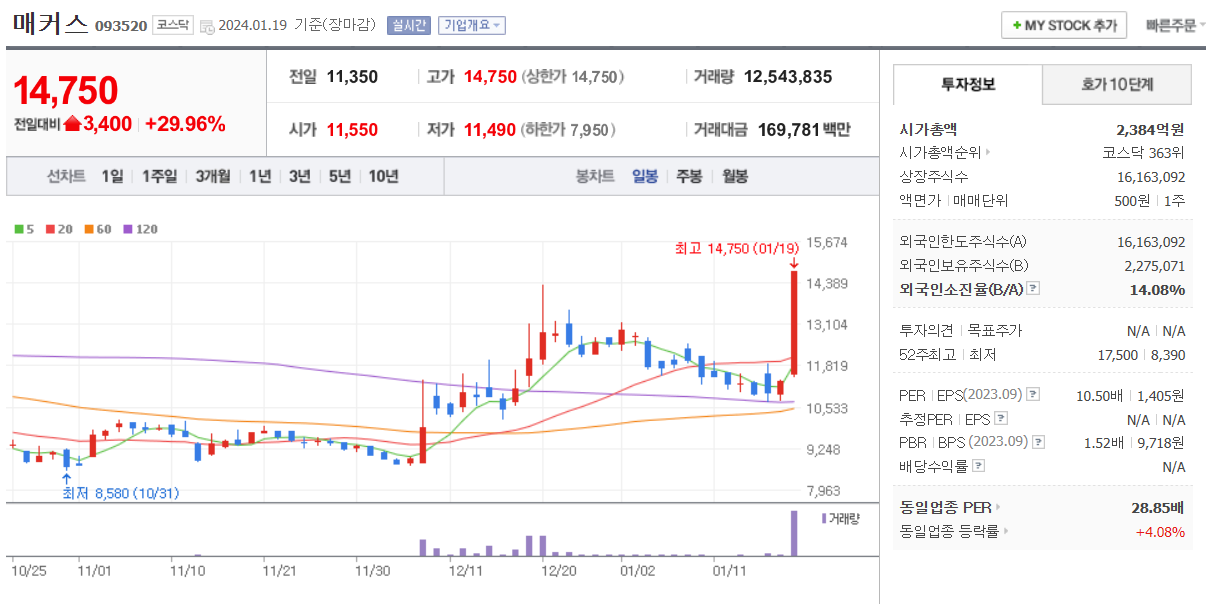
Task: Click the largest volume bar on 01/19
Action: point(795,533)
